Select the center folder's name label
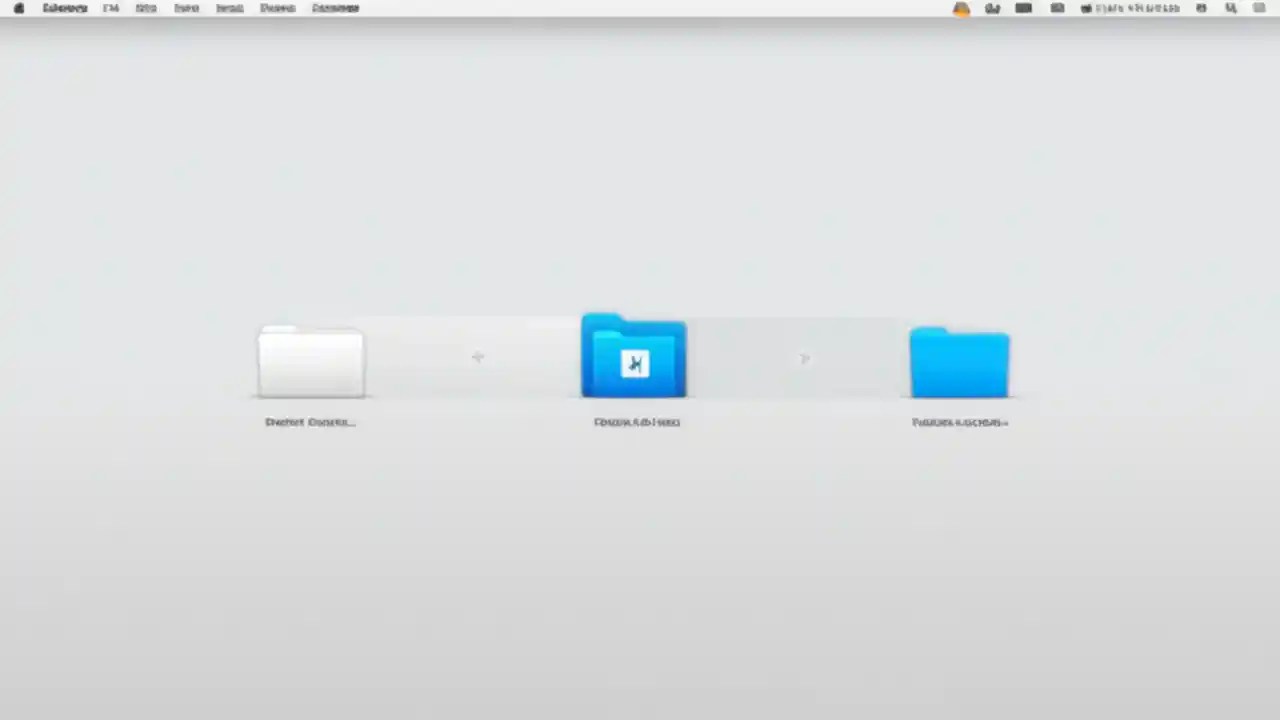This screenshot has width=1280, height=720. [637, 421]
